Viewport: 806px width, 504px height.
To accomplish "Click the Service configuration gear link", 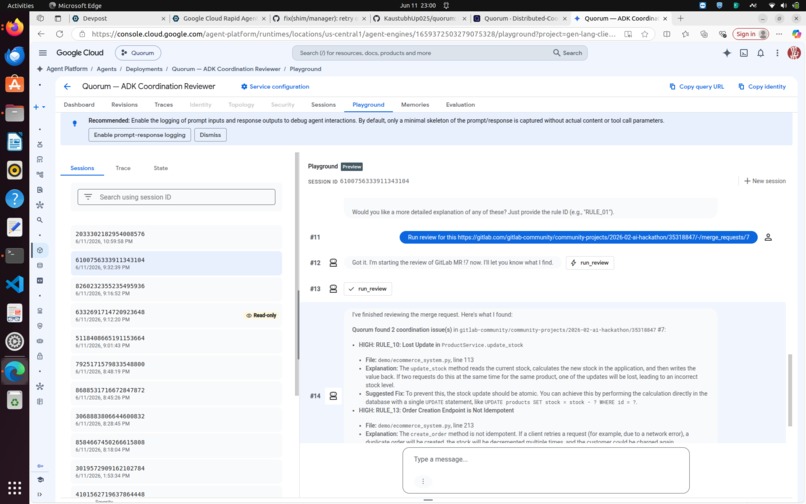I will (x=275, y=86).
